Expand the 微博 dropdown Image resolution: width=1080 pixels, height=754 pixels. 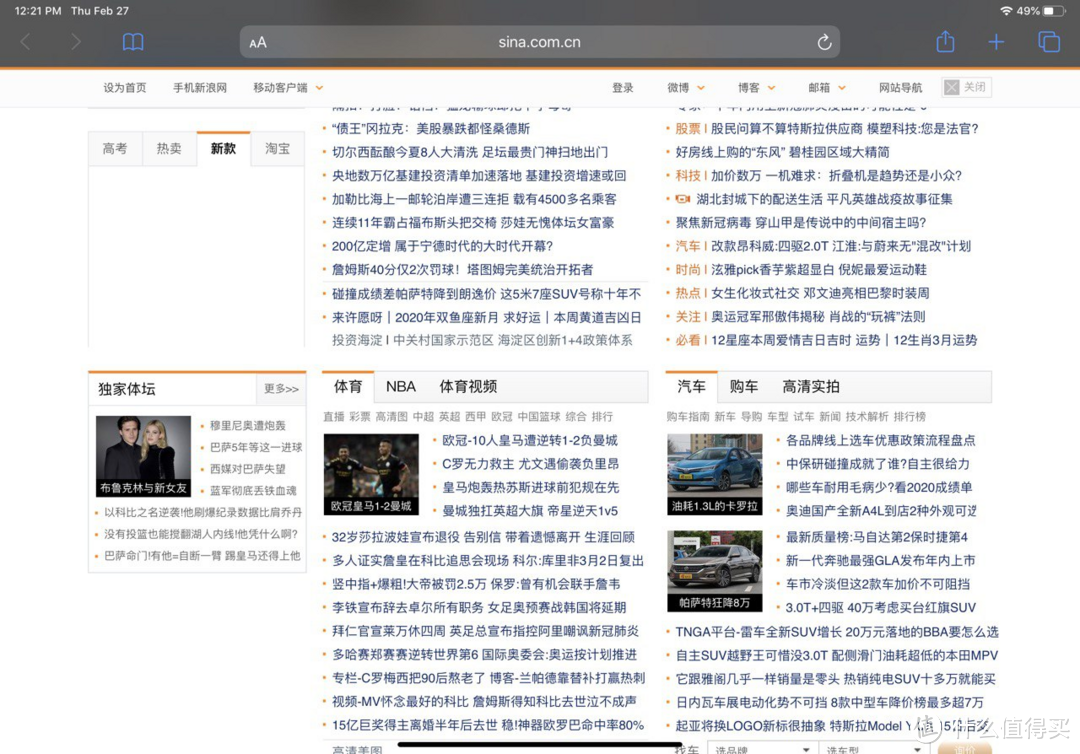(684, 87)
